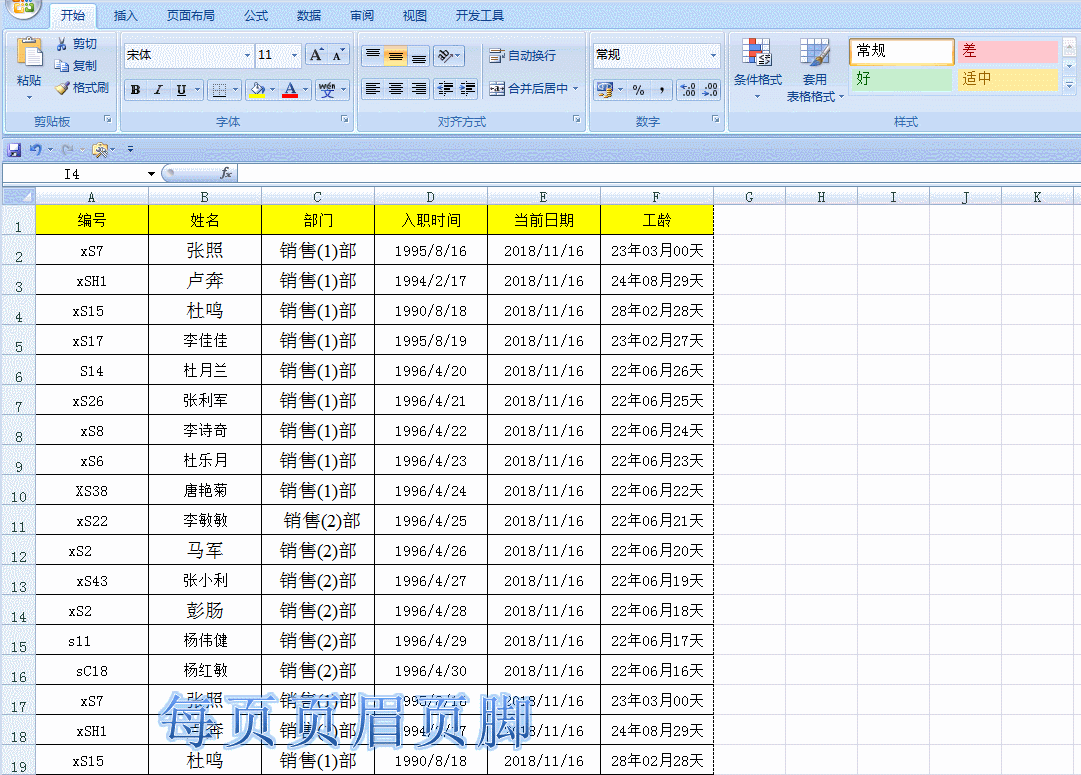Apply yellow fill color bucket

tap(257, 90)
